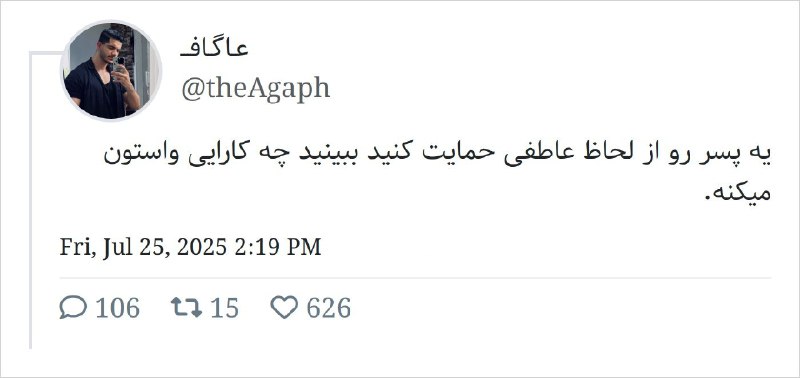The width and height of the screenshot is (800, 378).
Task: Open the profile picture avatar
Action: point(111,71)
